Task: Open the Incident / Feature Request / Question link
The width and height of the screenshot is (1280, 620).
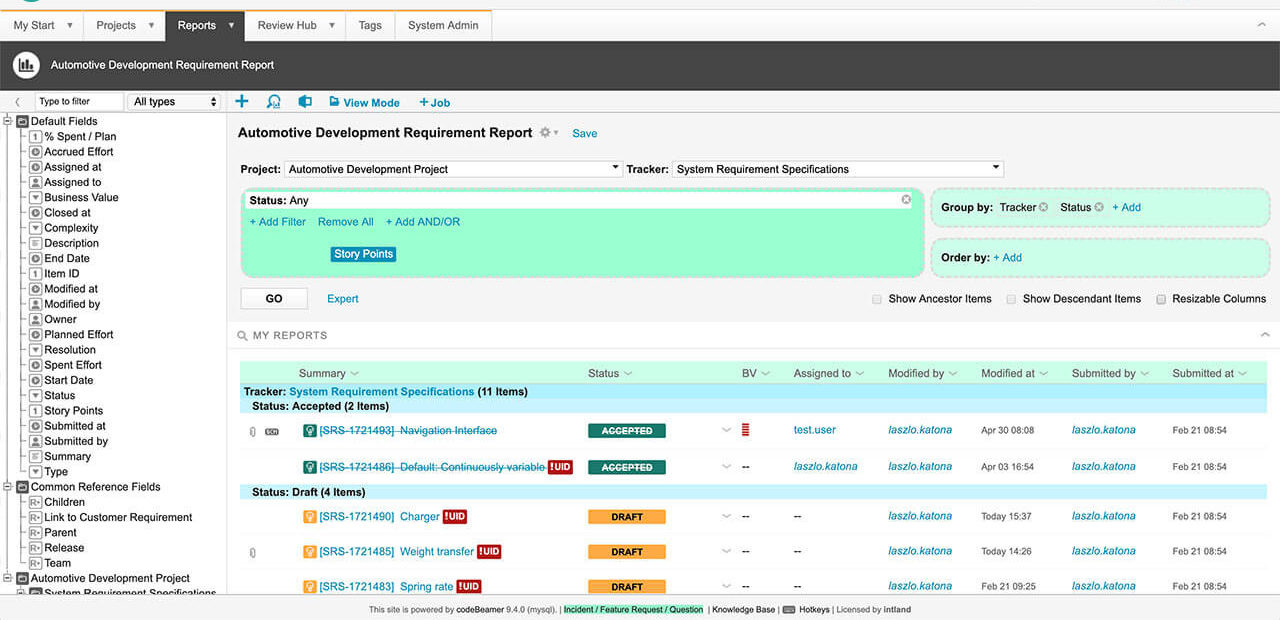Action: 633,609
